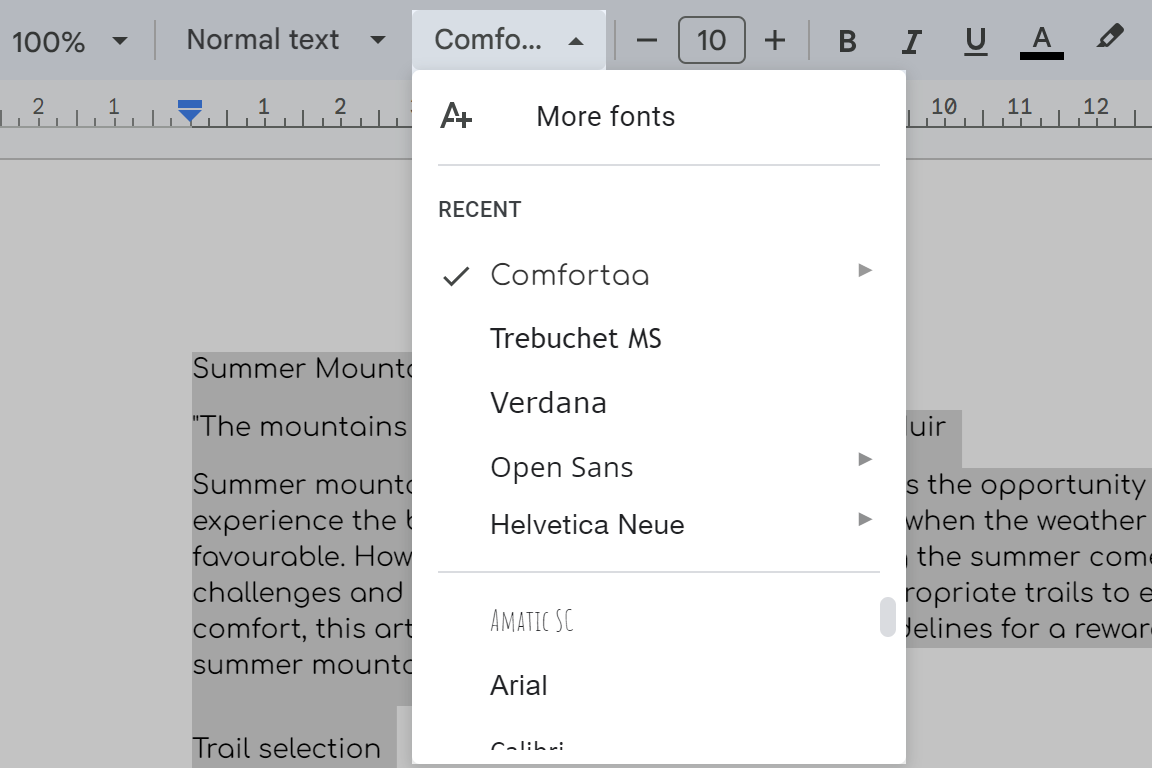Open the zoom level dropdown
The image size is (1152, 768).
[70, 41]
